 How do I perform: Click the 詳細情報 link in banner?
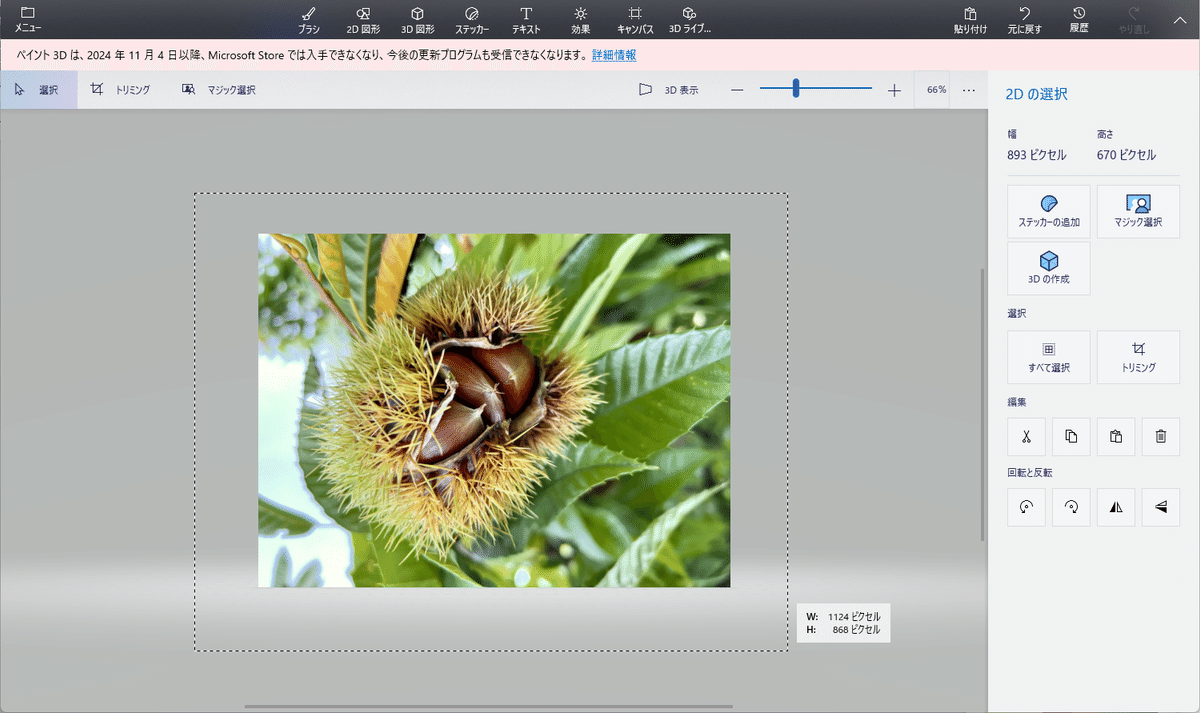pos(613,55)
